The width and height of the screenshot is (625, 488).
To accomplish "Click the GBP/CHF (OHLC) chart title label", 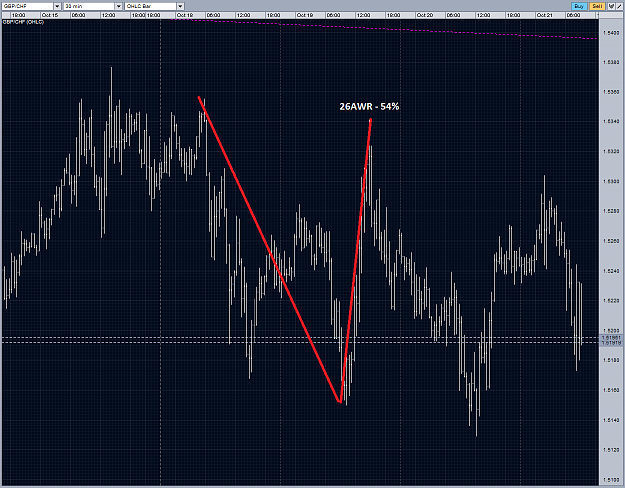I will 23,22.
